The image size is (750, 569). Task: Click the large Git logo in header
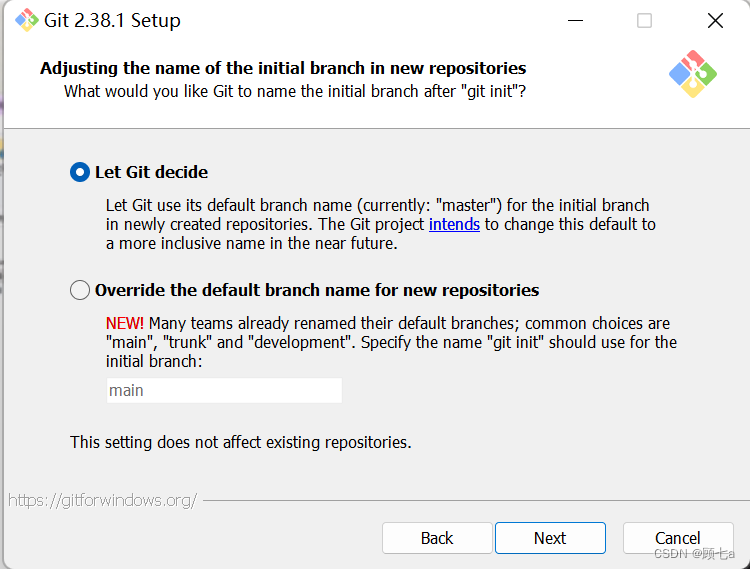pyautogui.click(x=693, y=74)
